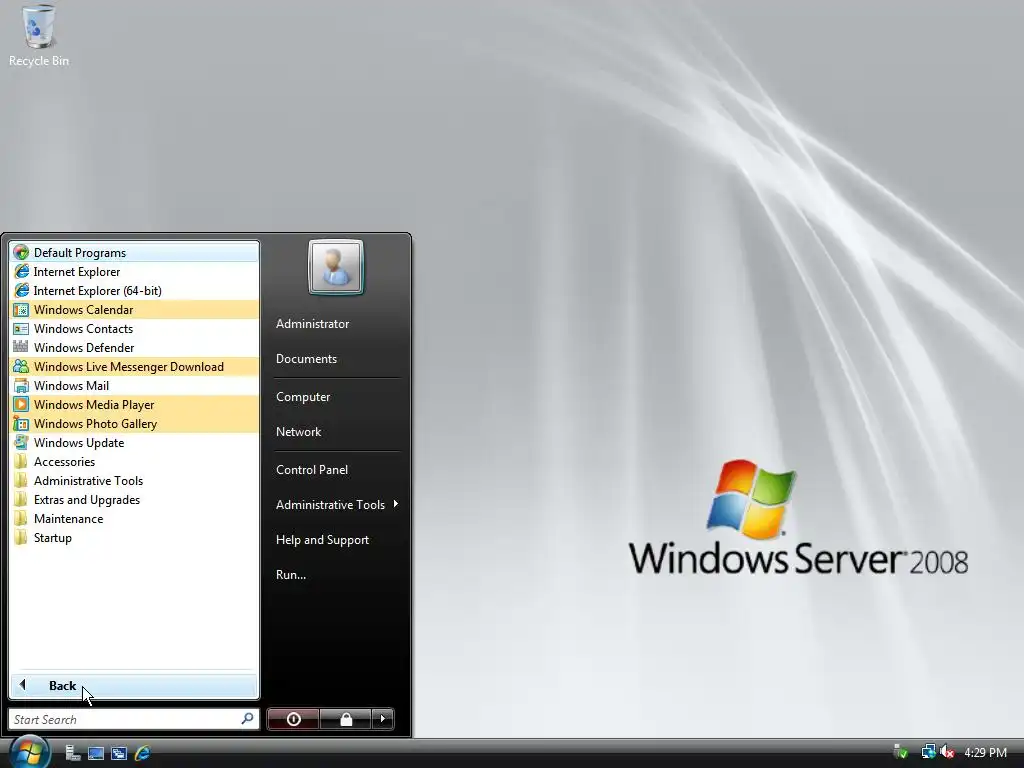1024x768 pixels.
Task: Click Switch between windows in Quick Launch
Action: [x=119, y=753]
